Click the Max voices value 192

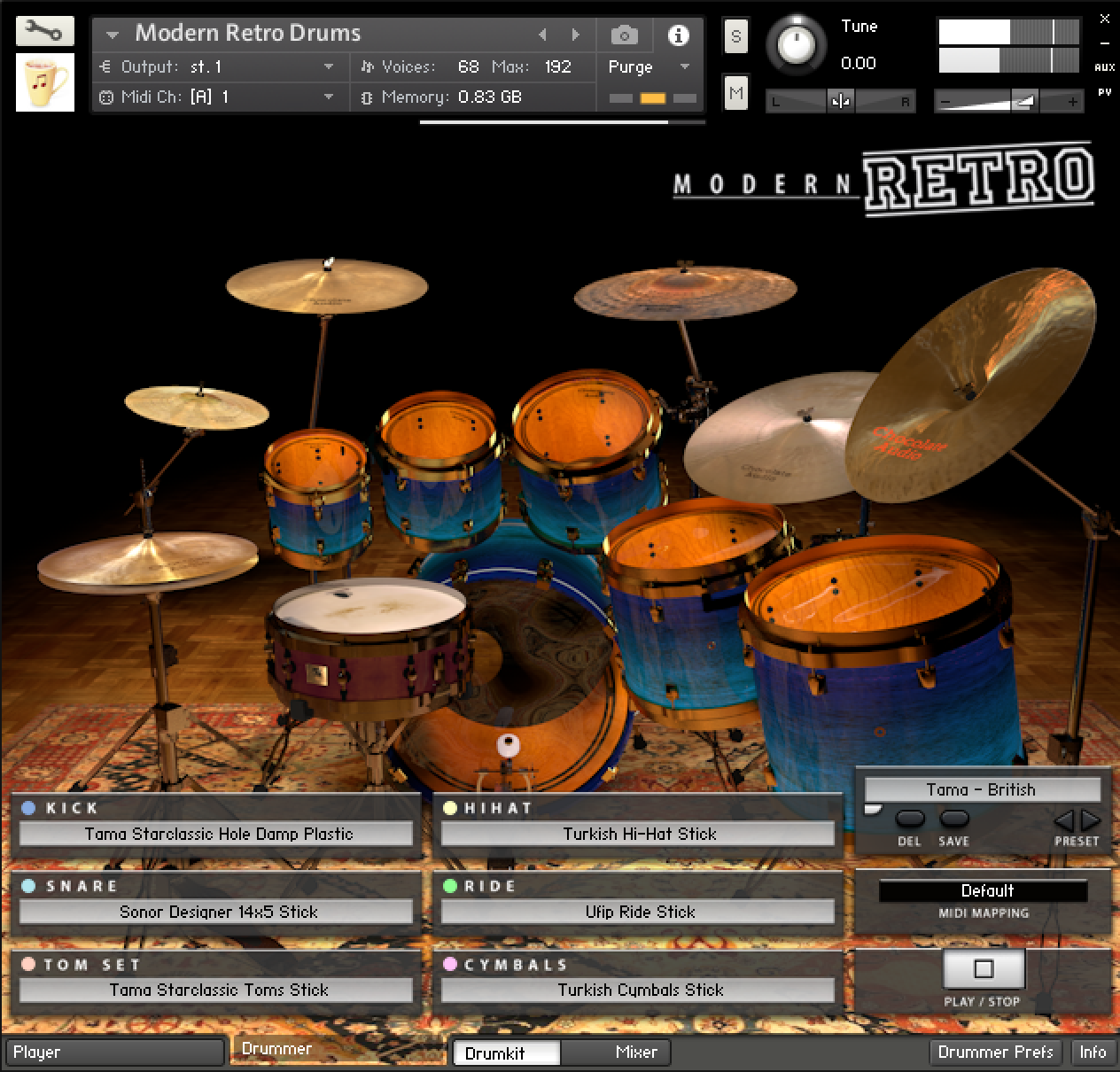[x=558, y=66]
